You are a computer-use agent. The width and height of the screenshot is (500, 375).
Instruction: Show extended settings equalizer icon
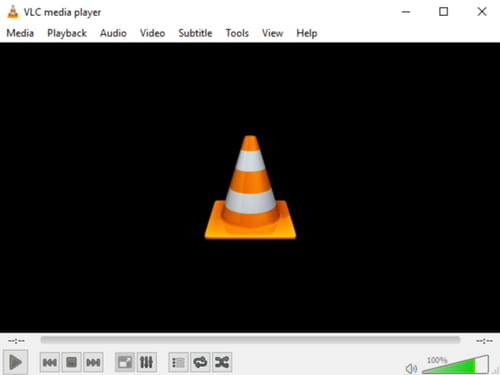pos(146,362)
